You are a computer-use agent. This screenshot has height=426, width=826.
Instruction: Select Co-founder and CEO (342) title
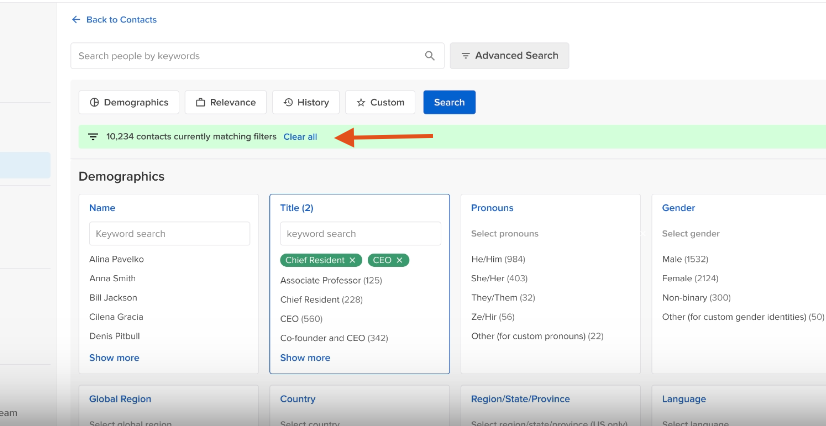[x=334, y=338]
